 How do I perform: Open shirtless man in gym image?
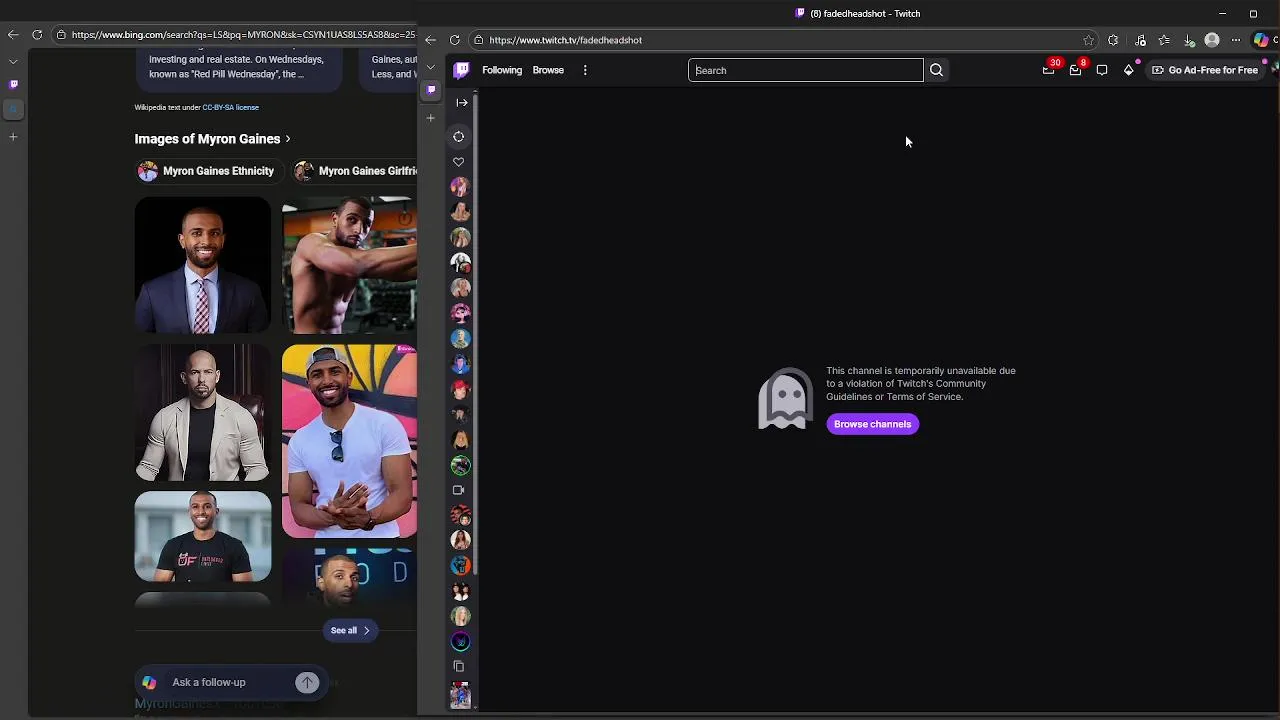pyautogui.click(x=349, y=265)
